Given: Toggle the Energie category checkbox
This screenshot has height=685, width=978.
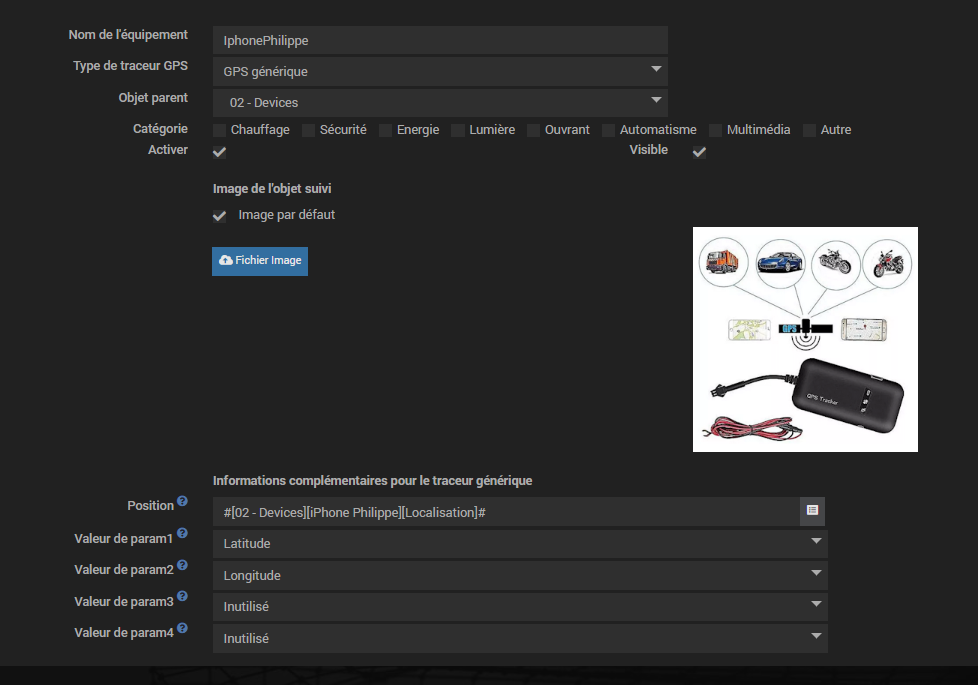Looking at the screenshot, I should point(386,130).
